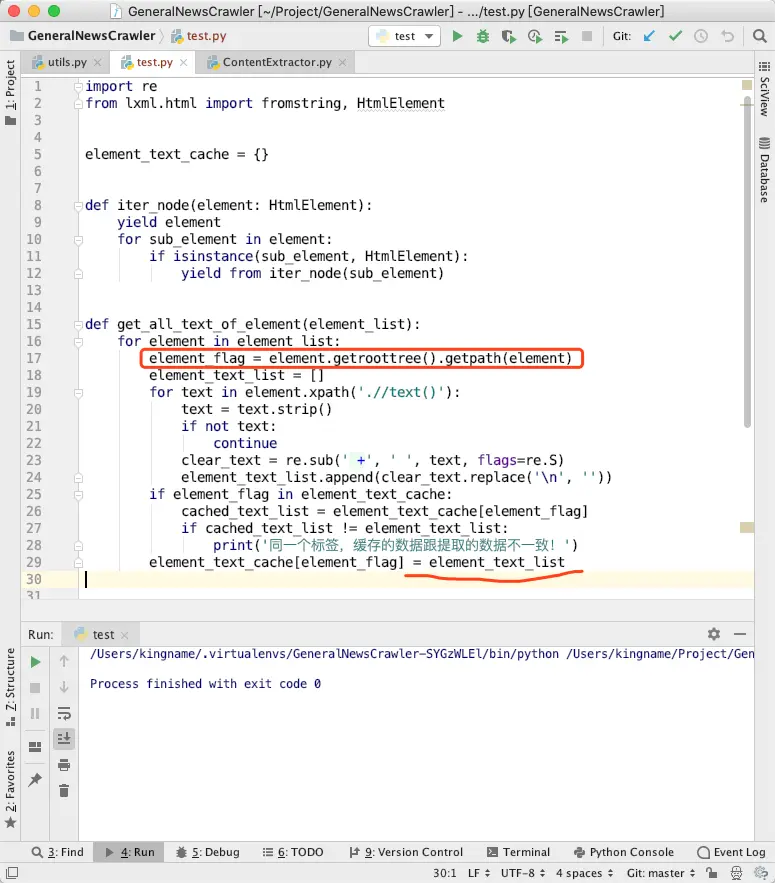Update project via Git blue arrow
Image resolution: width=775 pixels, height=883 pixels.
(649, 36)
